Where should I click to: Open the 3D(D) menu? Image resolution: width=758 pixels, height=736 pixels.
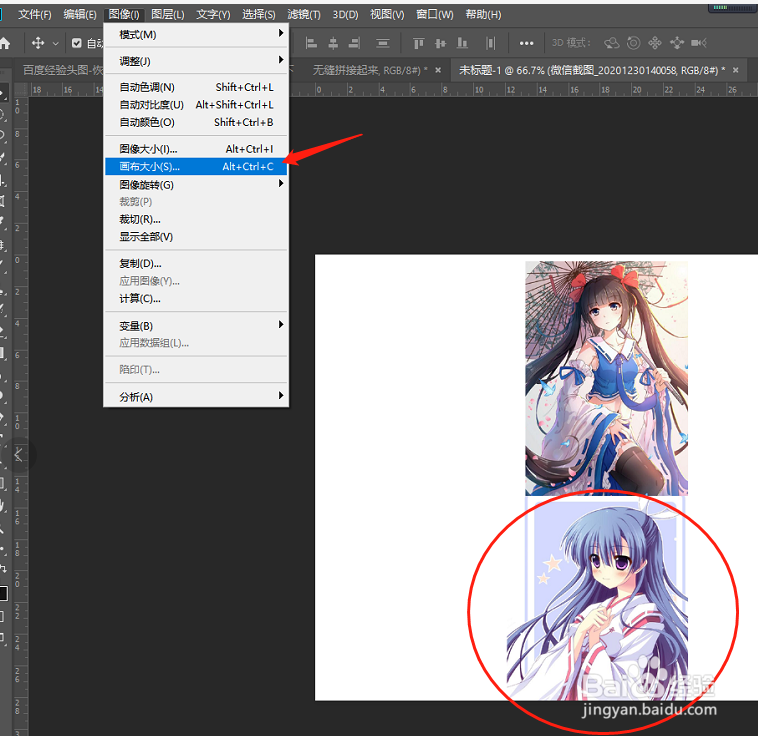click(x=345, y=15)
